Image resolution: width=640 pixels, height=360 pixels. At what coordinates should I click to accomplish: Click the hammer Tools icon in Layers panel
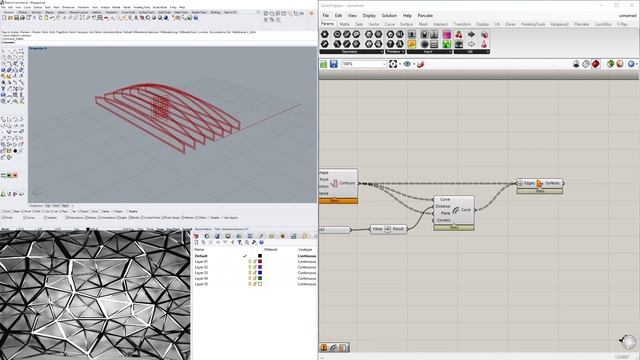(254, 242)
